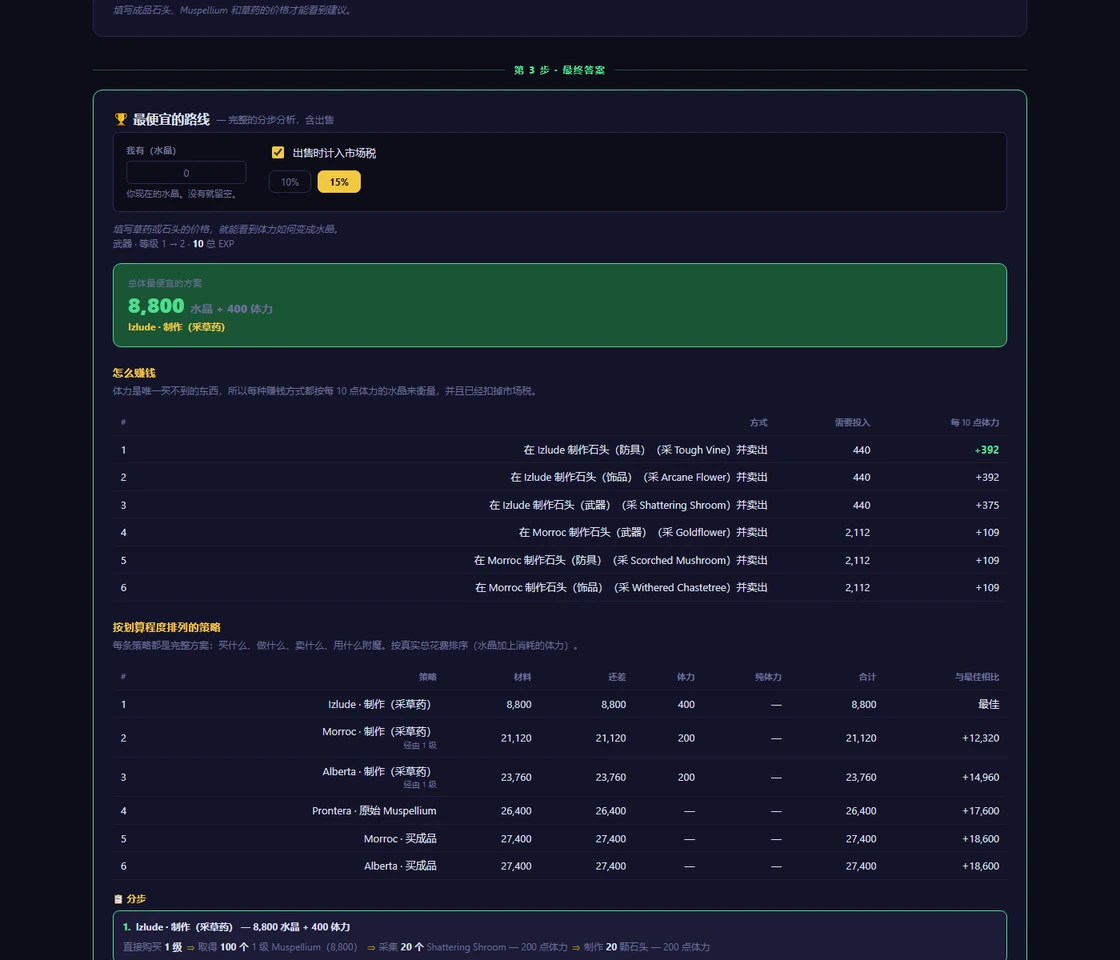Select the Goldflower 并卖出 row text

(643, 532)
